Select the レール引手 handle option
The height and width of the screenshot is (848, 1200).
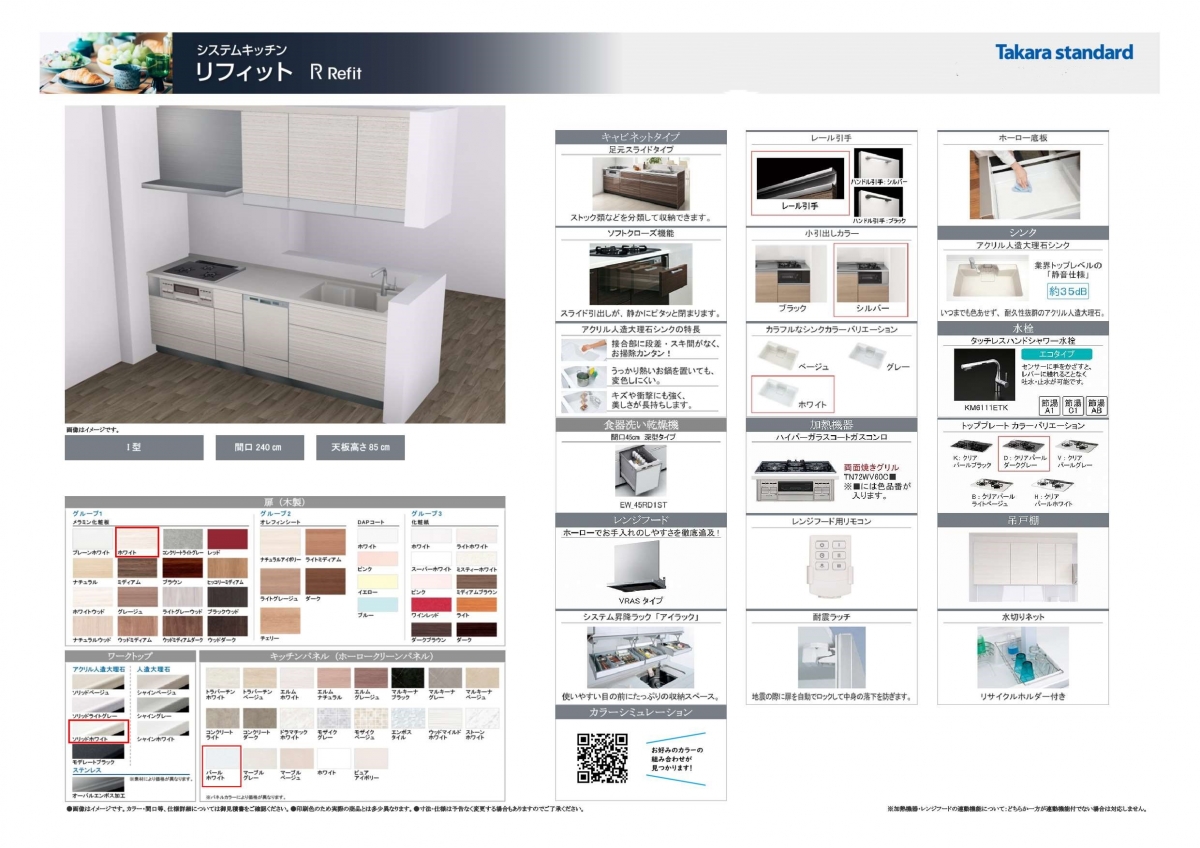point(800,183)
